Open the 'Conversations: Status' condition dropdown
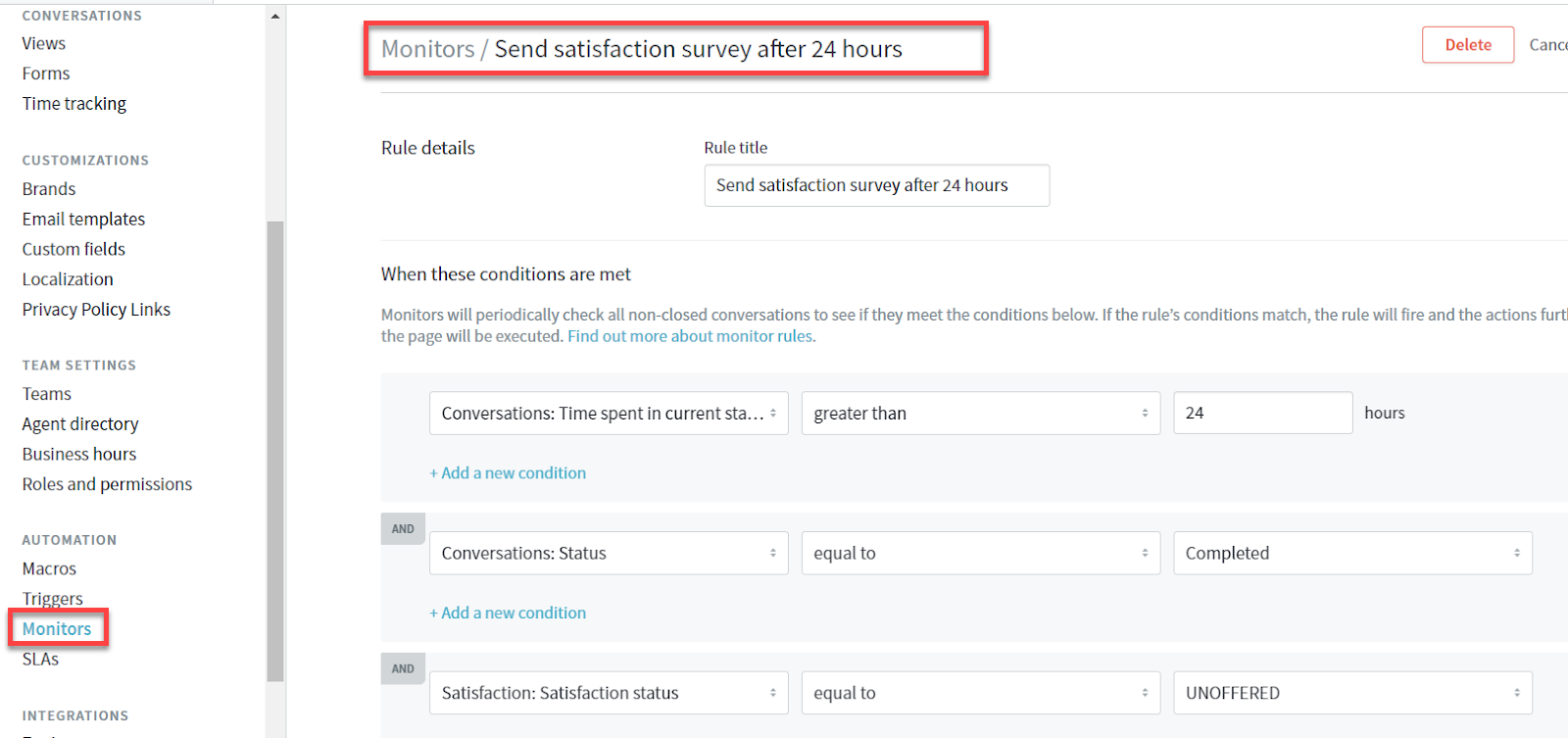 608,554
